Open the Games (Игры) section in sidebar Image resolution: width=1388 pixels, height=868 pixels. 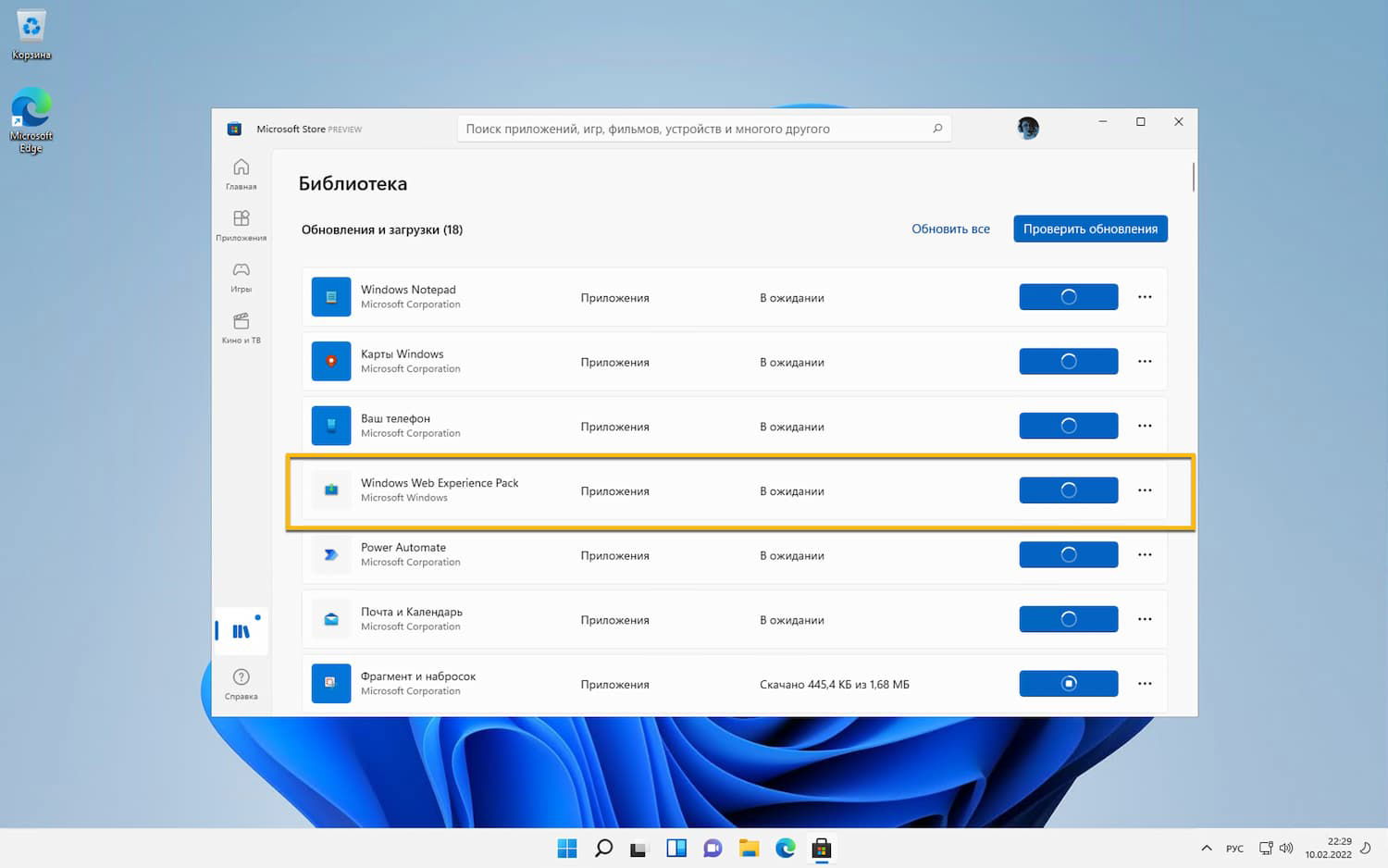pyautogui.click(x=241, y=276)
